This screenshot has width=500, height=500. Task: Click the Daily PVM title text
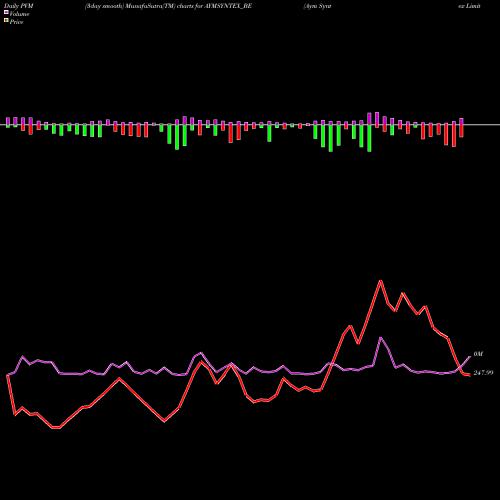pyautogui.click(x=19, y=6)
